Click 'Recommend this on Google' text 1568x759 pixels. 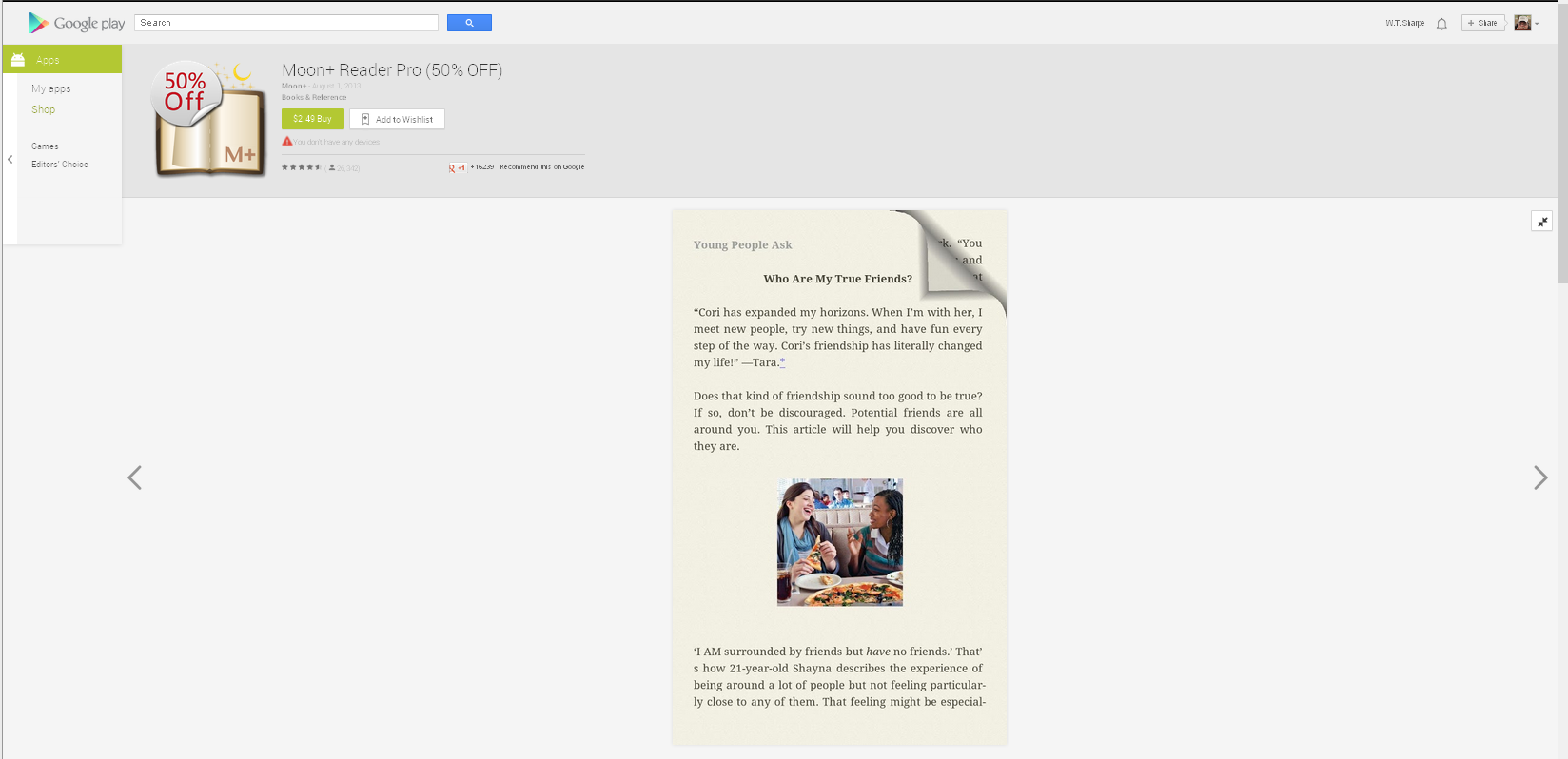542,167
